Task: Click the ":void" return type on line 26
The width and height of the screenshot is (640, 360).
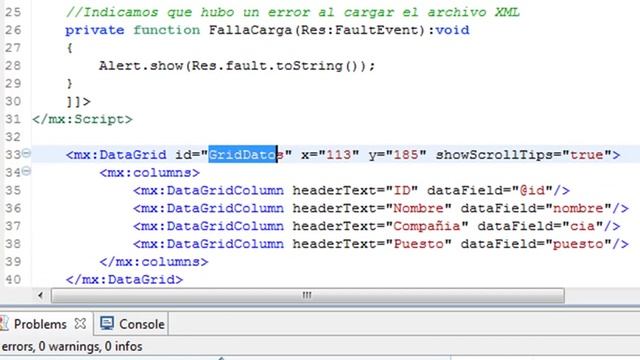Action: (x=448, y=30)
